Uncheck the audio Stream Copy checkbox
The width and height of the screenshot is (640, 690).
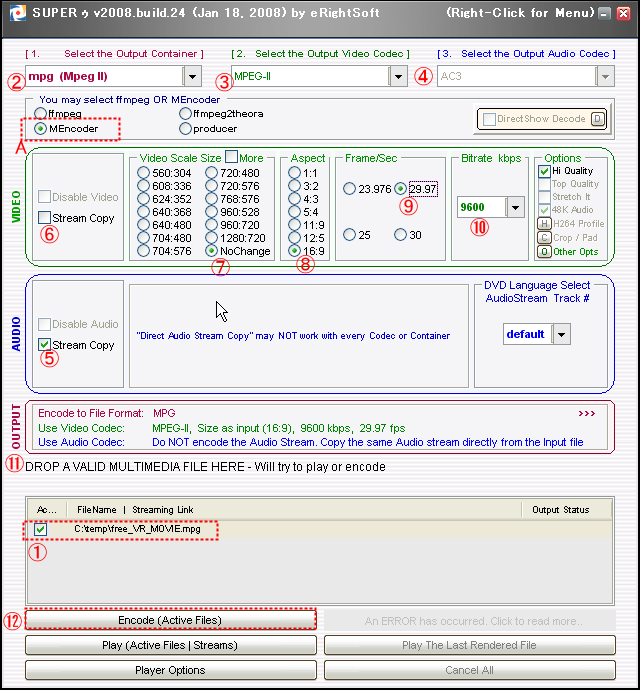(x=44, y=345)
